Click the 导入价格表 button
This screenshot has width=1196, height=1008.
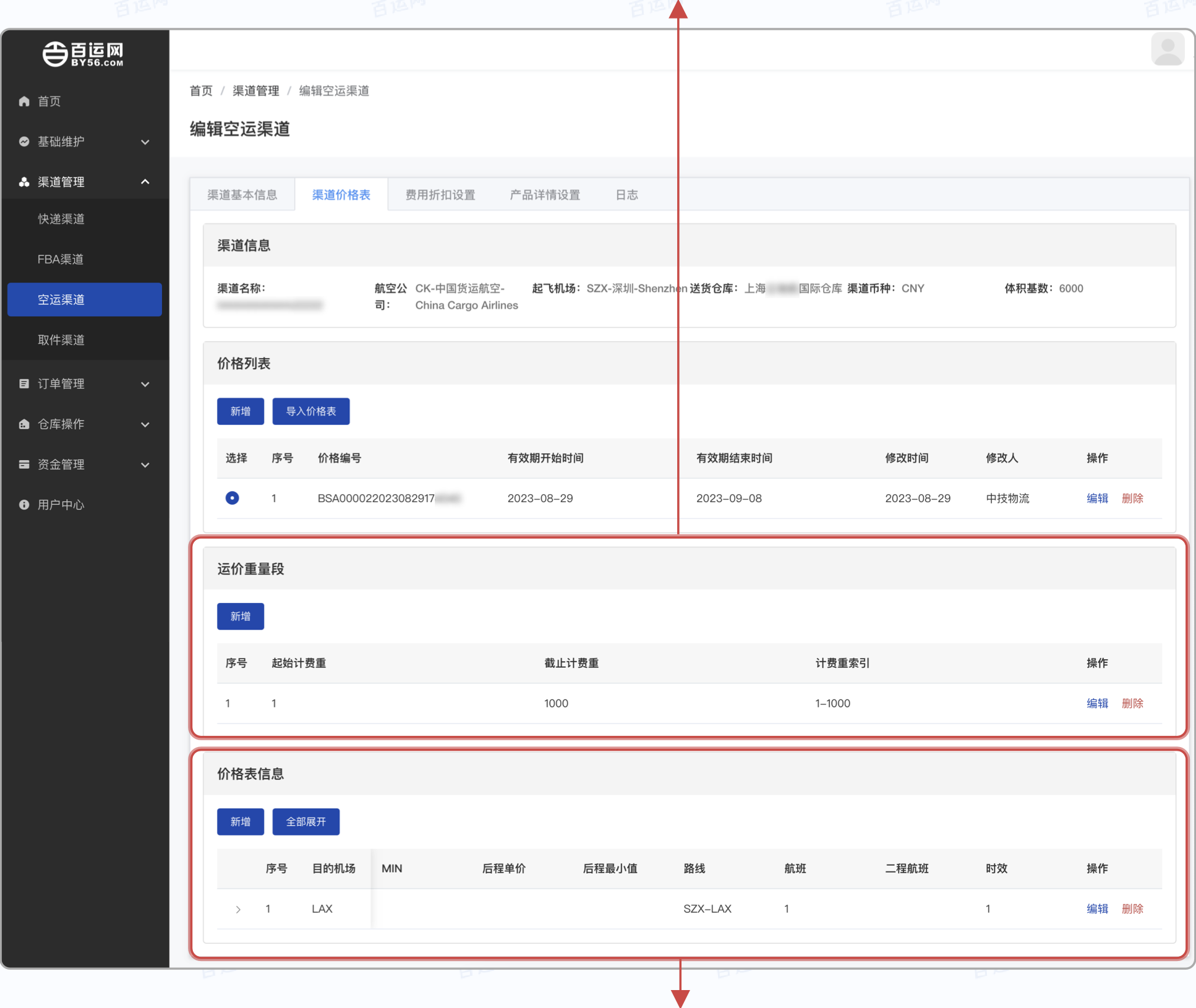(x=310, y=411)
